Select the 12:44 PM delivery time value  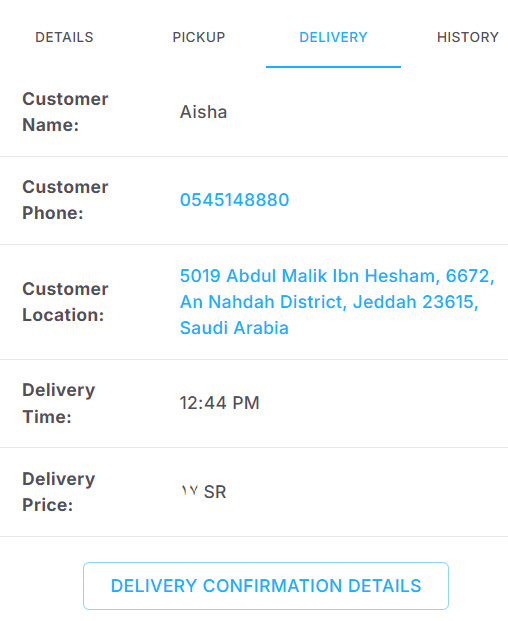pos(219,403)
